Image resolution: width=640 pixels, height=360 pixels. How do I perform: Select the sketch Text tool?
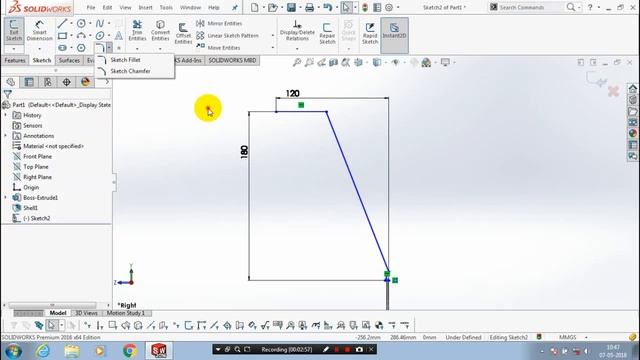(x=119, y=36)
